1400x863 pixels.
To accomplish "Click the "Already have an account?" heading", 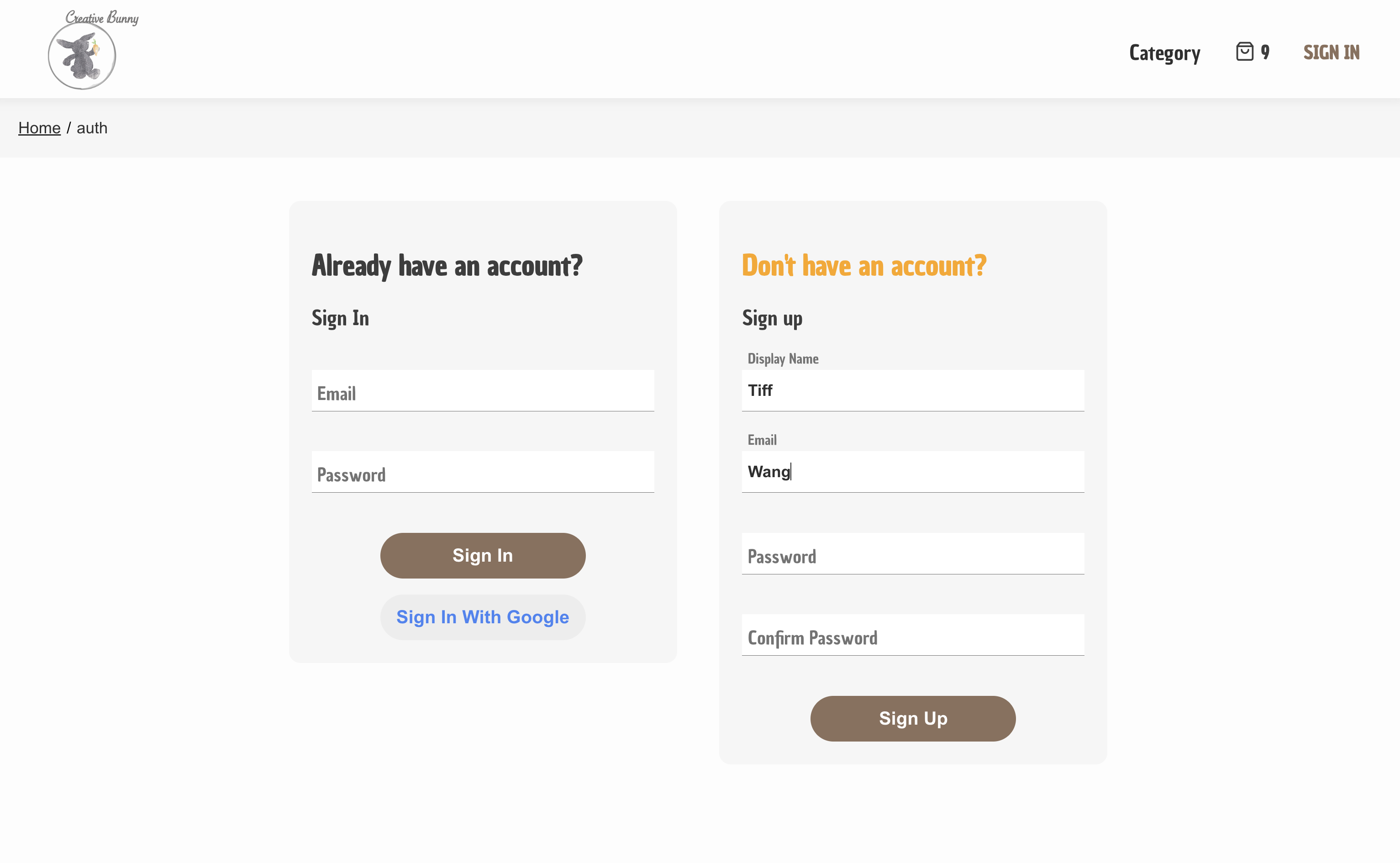I will click(447, 265).
